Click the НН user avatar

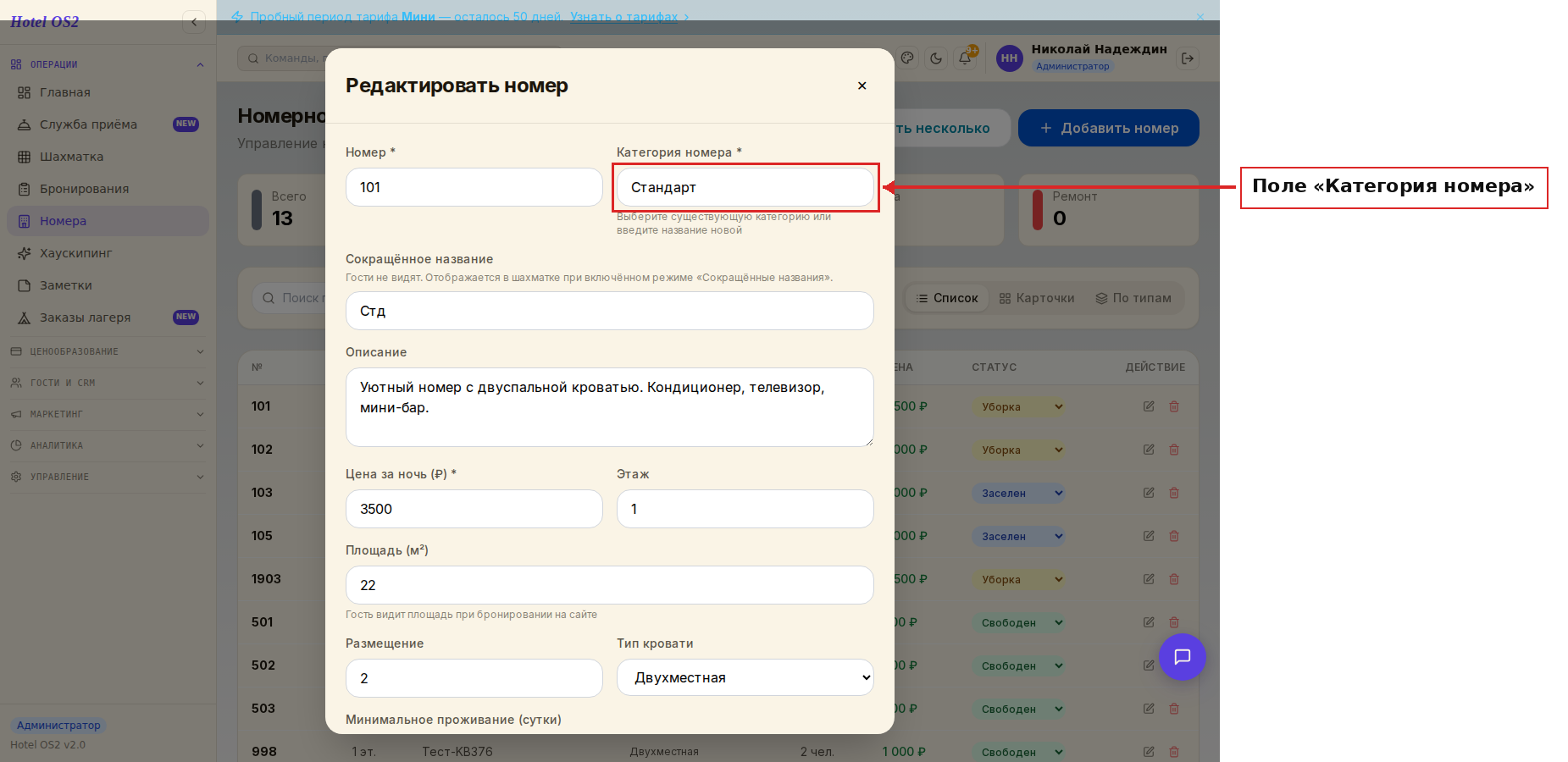coord(1009,58)
